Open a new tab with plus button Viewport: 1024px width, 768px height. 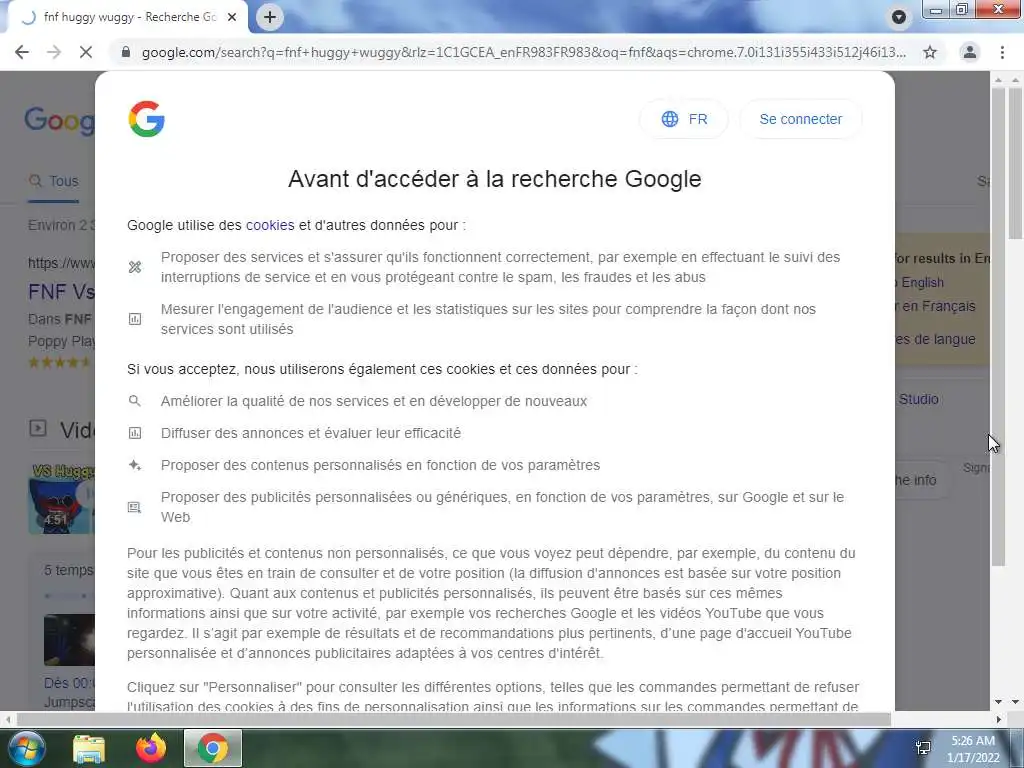(270, 17)
